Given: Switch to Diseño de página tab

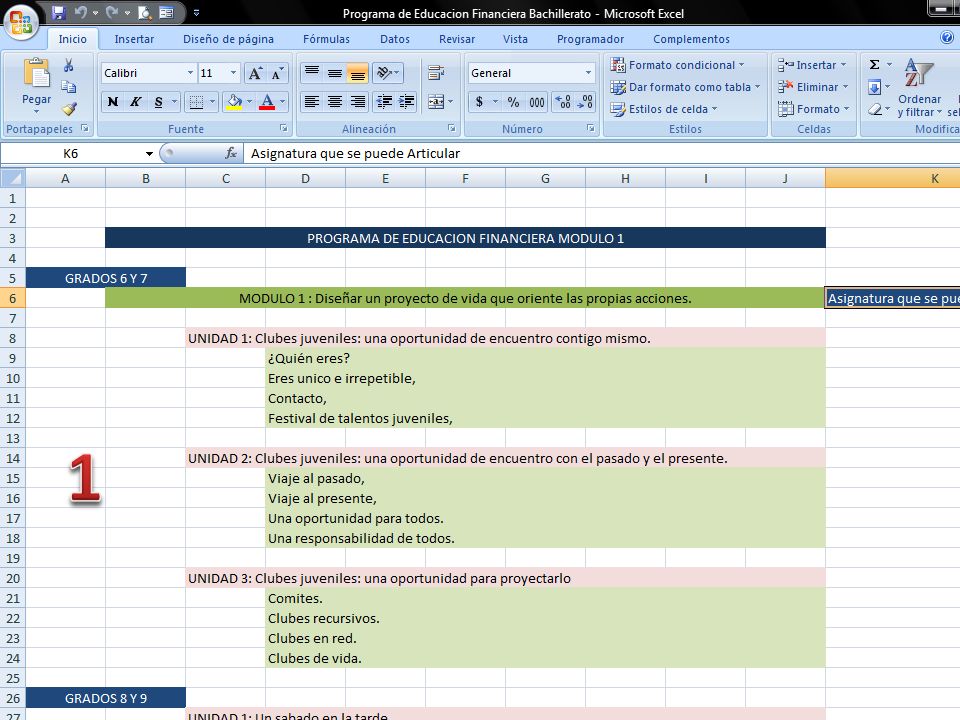Looking at the screenshot, I should point(228,39).
